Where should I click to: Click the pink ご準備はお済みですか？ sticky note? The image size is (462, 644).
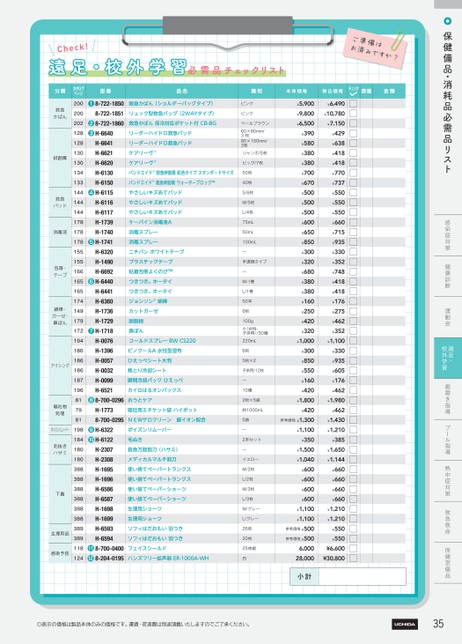[x=375, y=48]
